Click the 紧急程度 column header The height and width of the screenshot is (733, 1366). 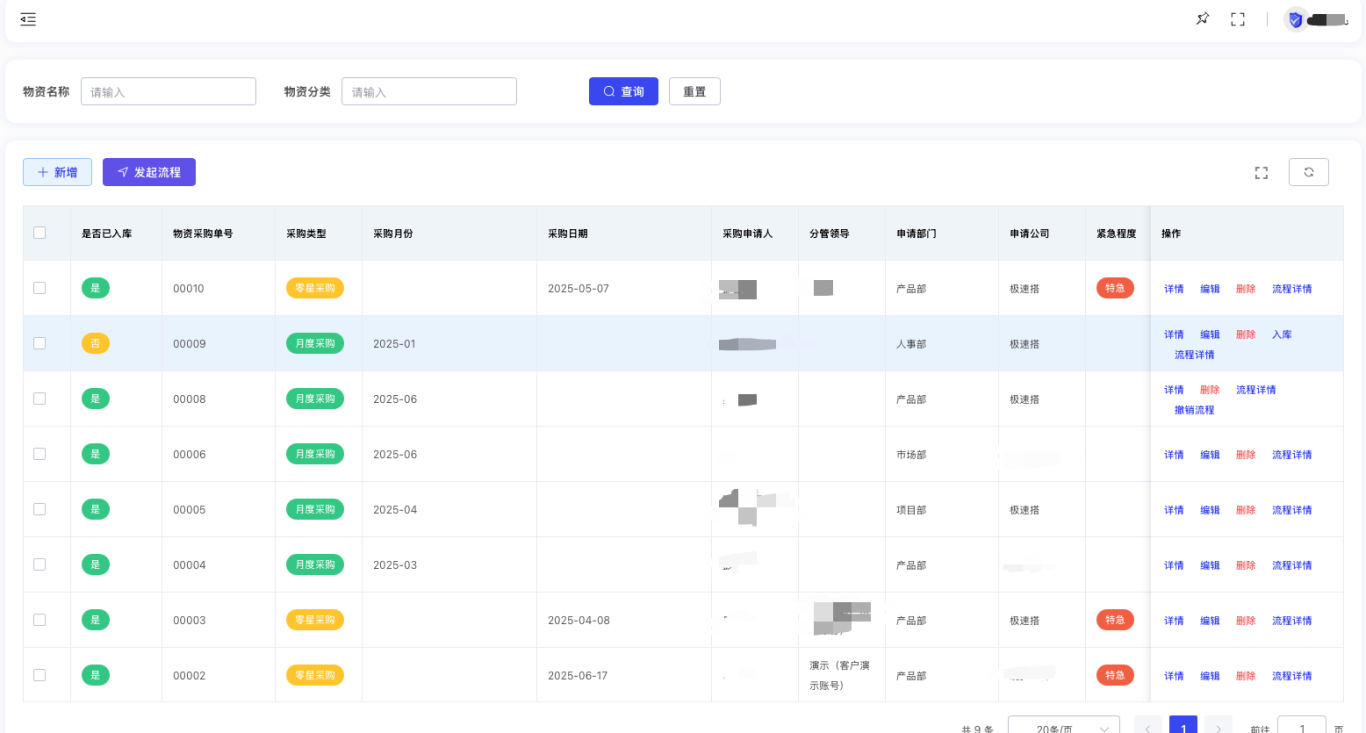click(1117, 233)
